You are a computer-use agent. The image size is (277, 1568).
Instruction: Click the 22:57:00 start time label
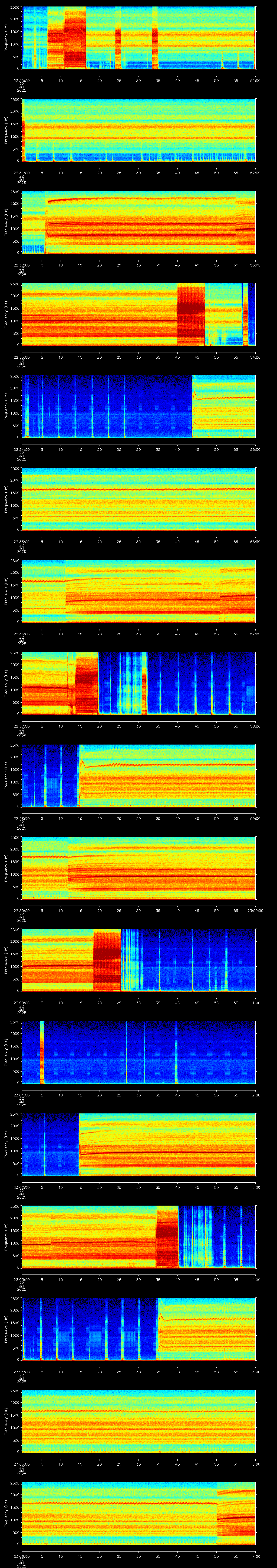21,726
